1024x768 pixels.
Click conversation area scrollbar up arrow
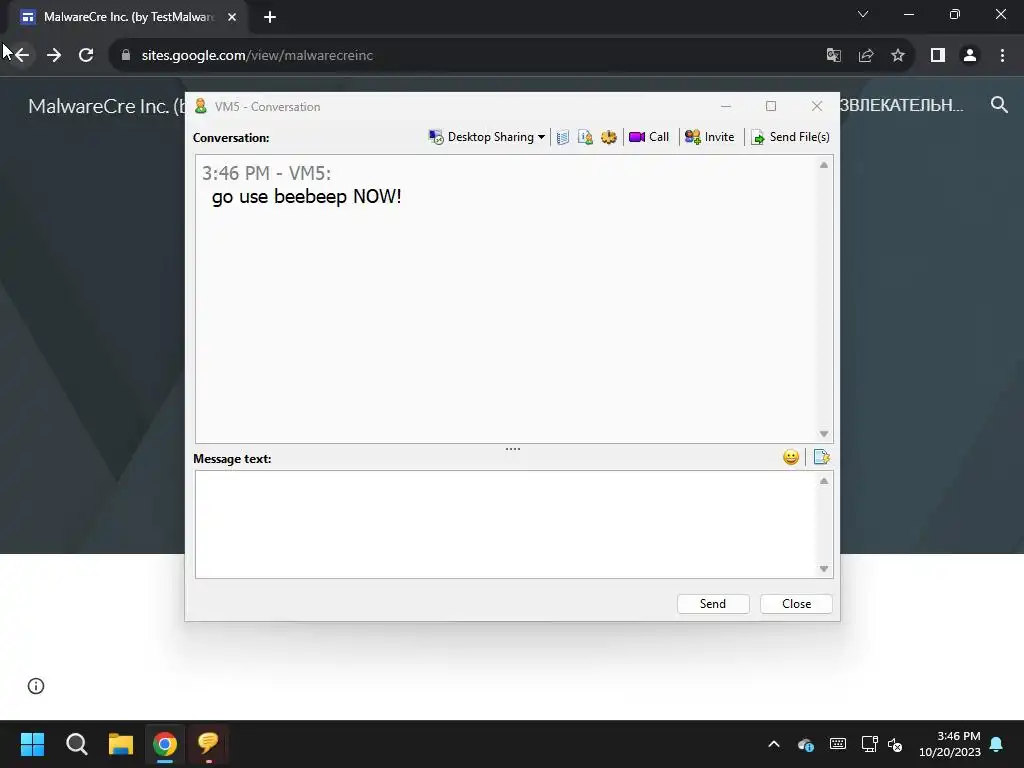point(824,165)
